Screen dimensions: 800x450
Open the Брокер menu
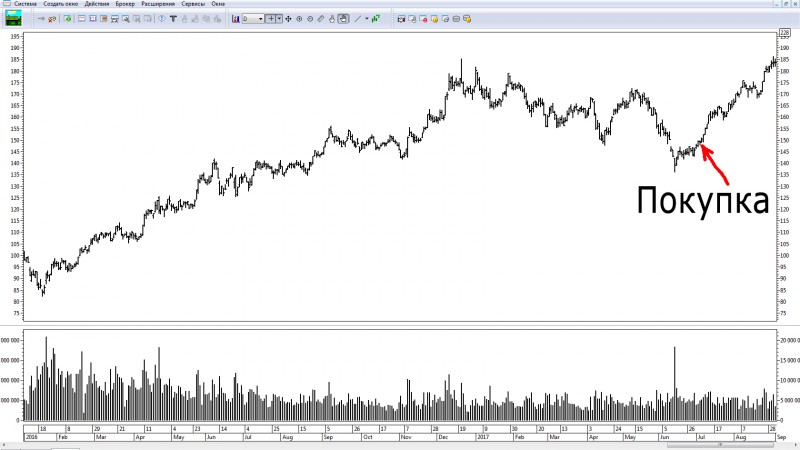click(125, 4)
